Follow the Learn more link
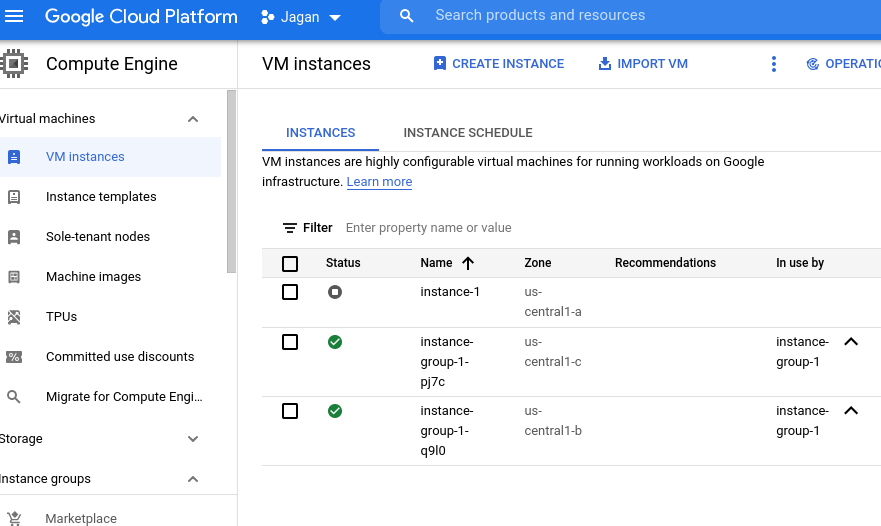Screen dimensions: 881x526 coord(379,182)
